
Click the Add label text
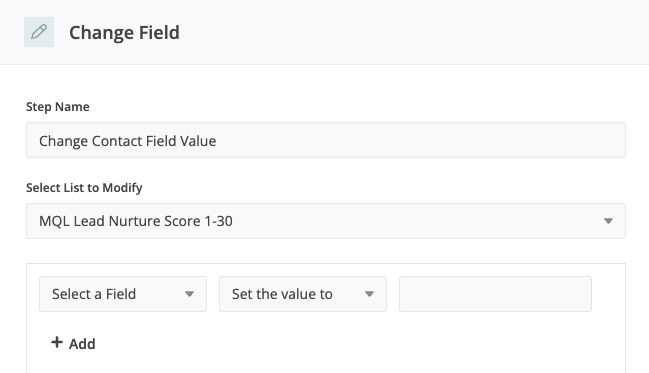(82, 344)
